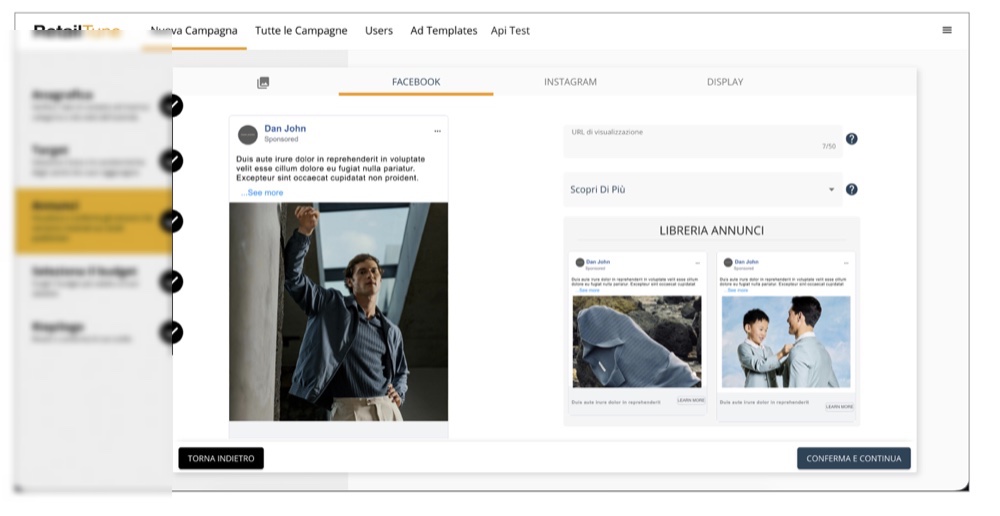Switch to the DISPLAY tab
The height and width of the screenshot is (516, 1000).
(724, 82)
